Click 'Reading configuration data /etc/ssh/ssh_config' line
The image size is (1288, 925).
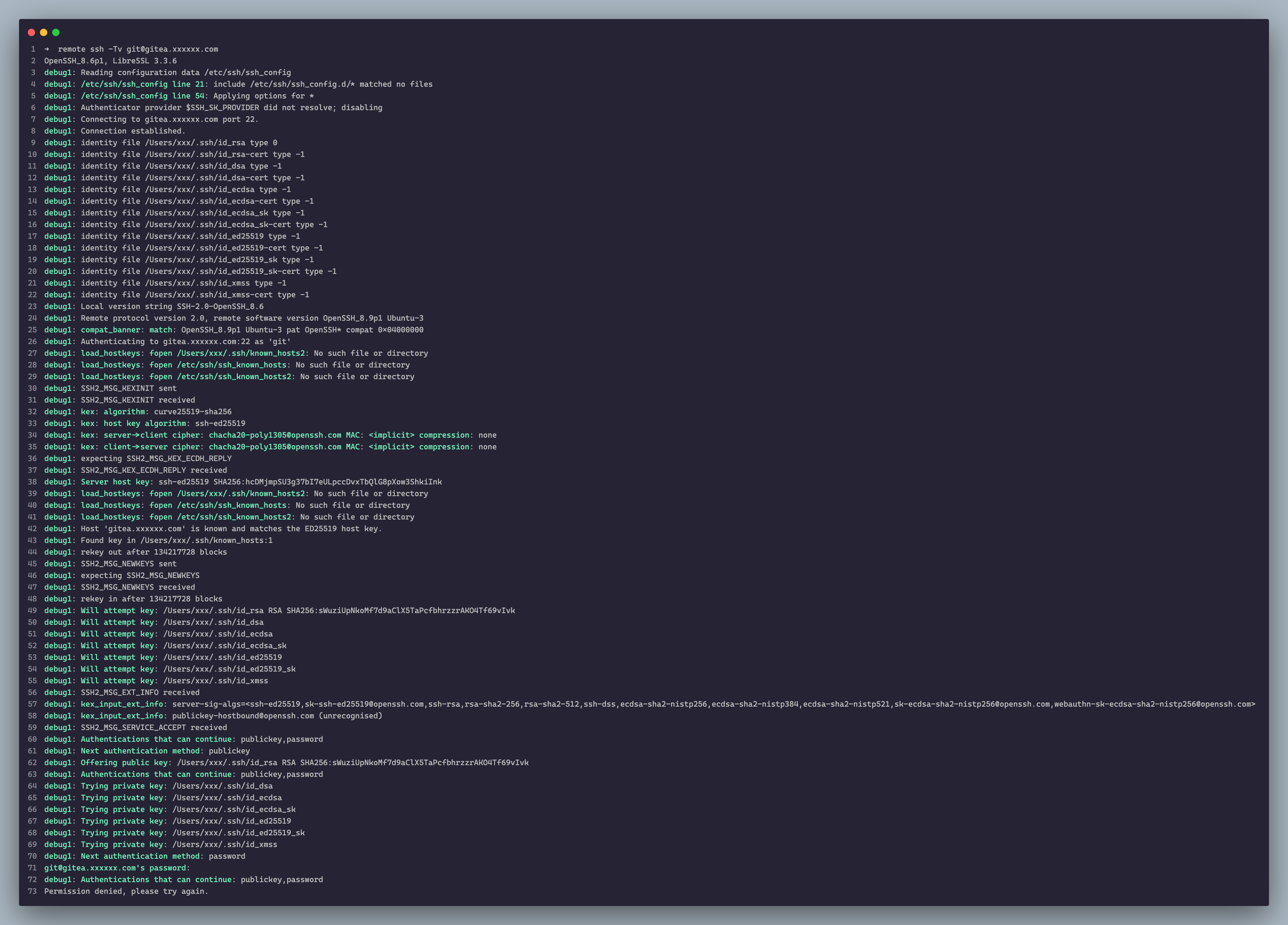(x=167, y=73)
